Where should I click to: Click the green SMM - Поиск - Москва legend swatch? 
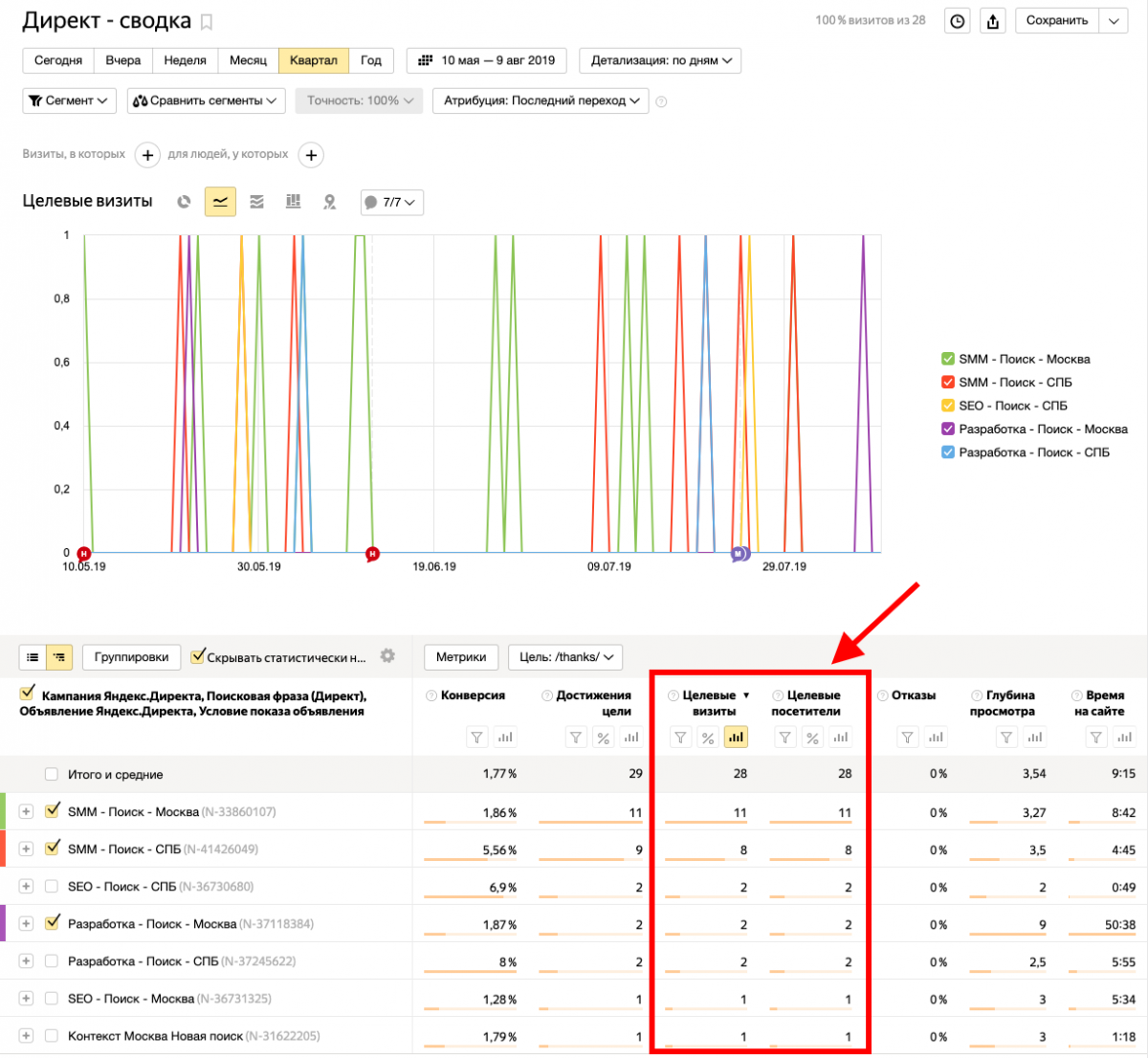948,359
